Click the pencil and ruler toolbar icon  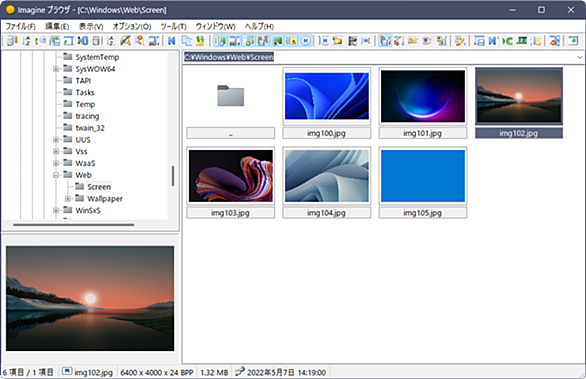[x=126, y=41]
